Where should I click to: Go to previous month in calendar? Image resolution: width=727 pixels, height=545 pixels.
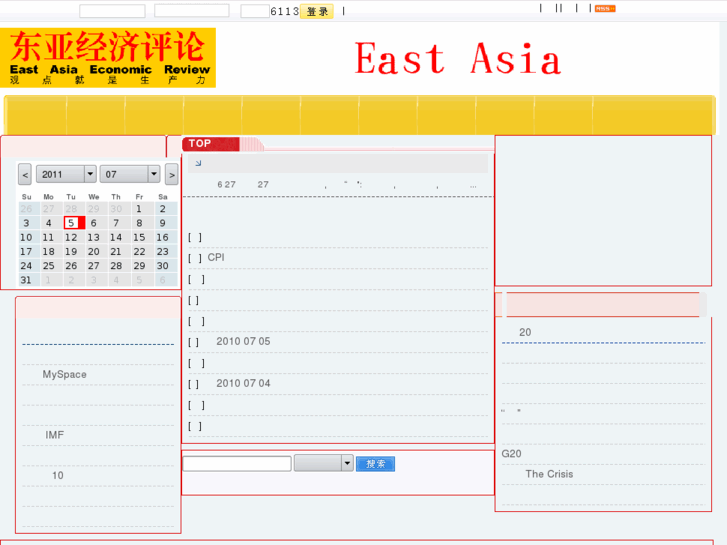click(x=25, y=175)
